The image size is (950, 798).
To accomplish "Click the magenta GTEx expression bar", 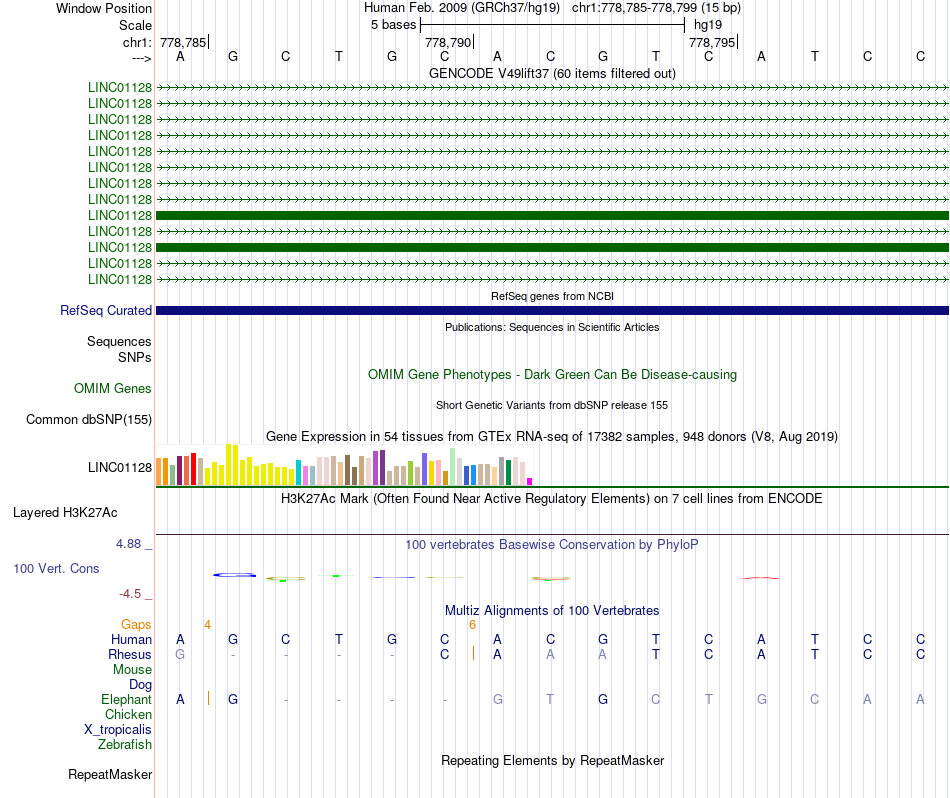I will coord(530,481).
